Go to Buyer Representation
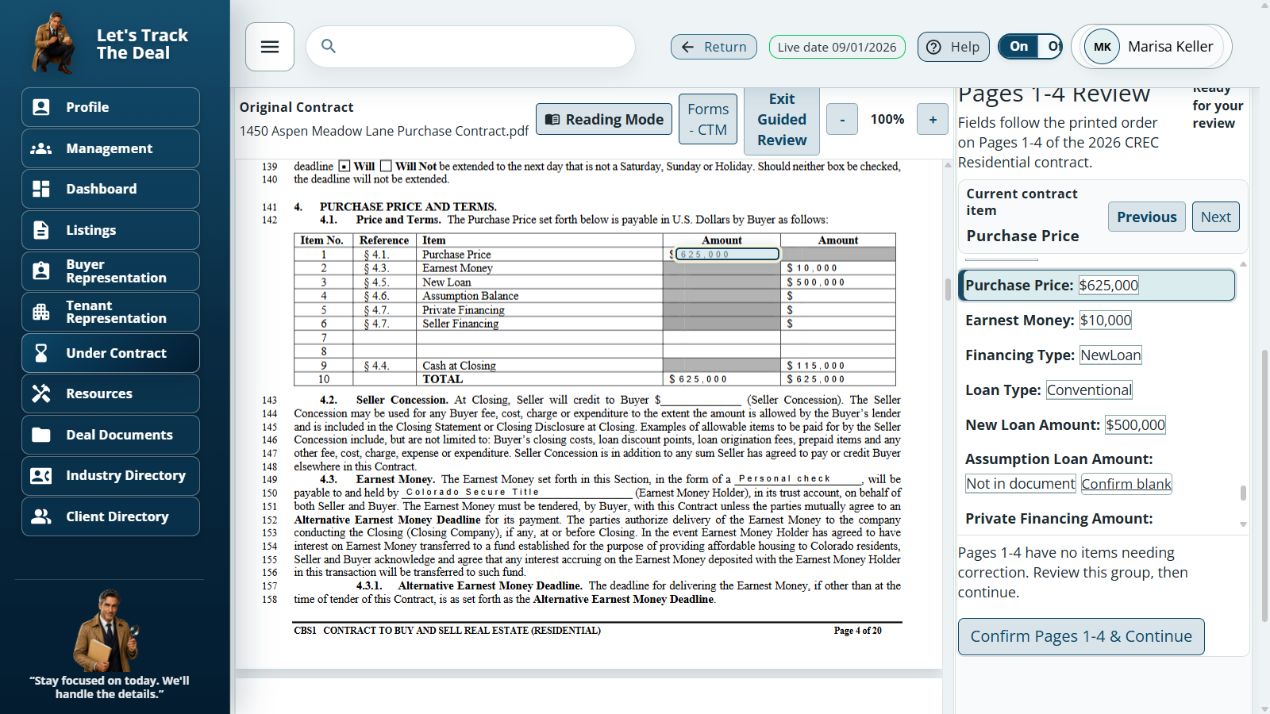 (110, 271)
